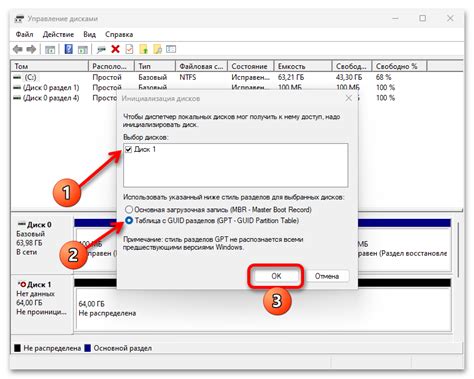Click the NTFS cell in the (C:) row

188,77
